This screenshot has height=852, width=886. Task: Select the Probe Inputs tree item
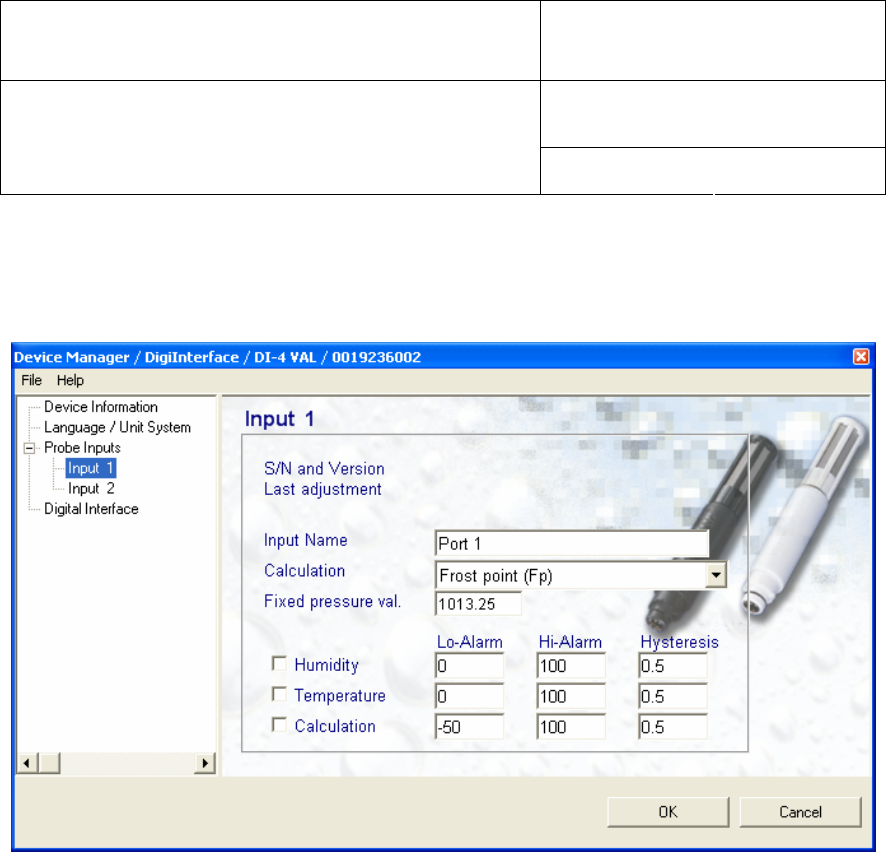(x=82, y=447)
